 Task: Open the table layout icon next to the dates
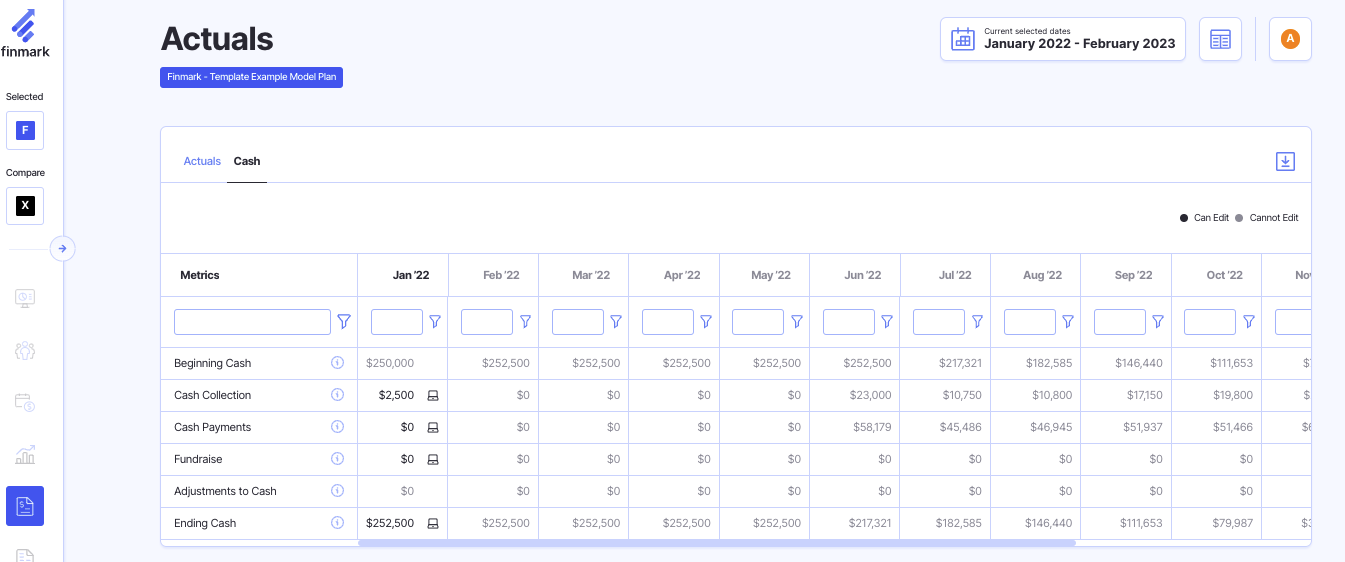click(x=1220, y=39)
